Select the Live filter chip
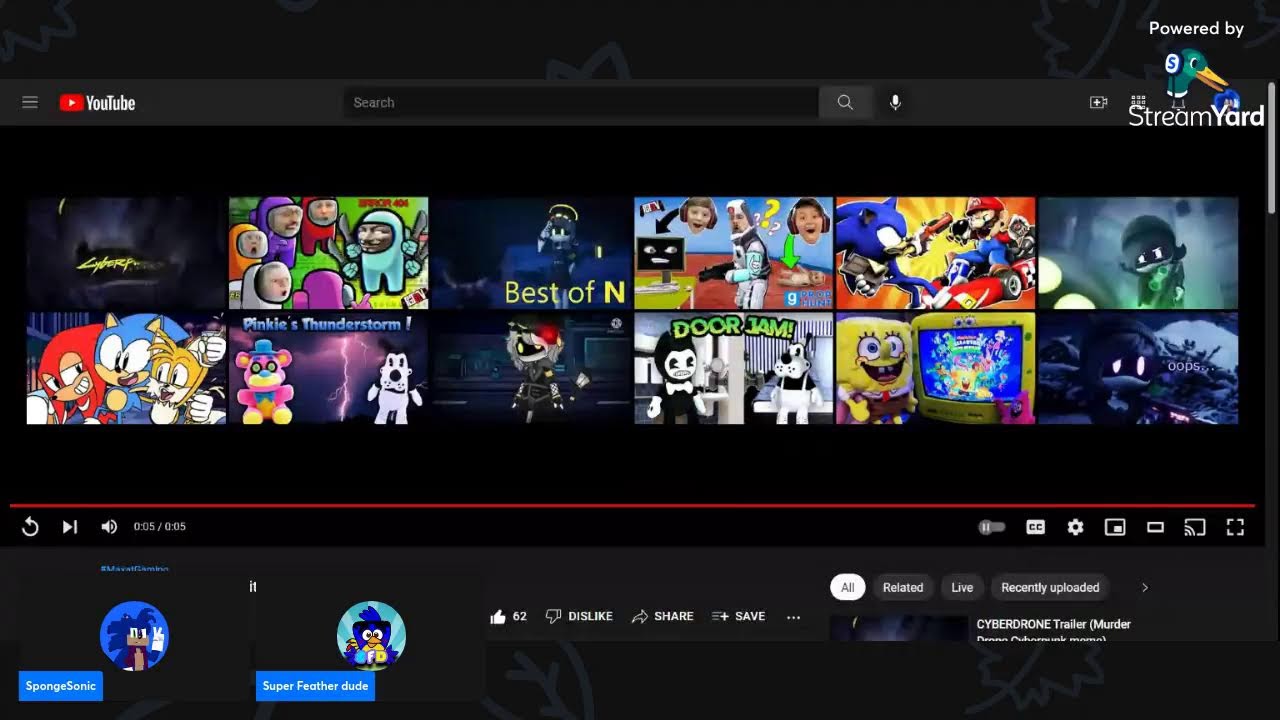The image size is (1280, 720). tap(962, 588)
